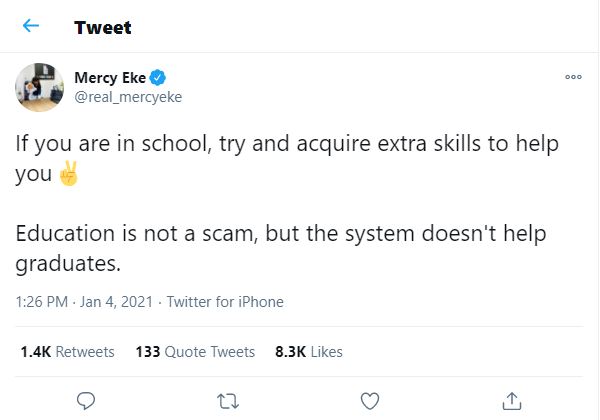
Task: View the 8.3K Likes list
Action: pyautogui.click(x=308, y=352)
